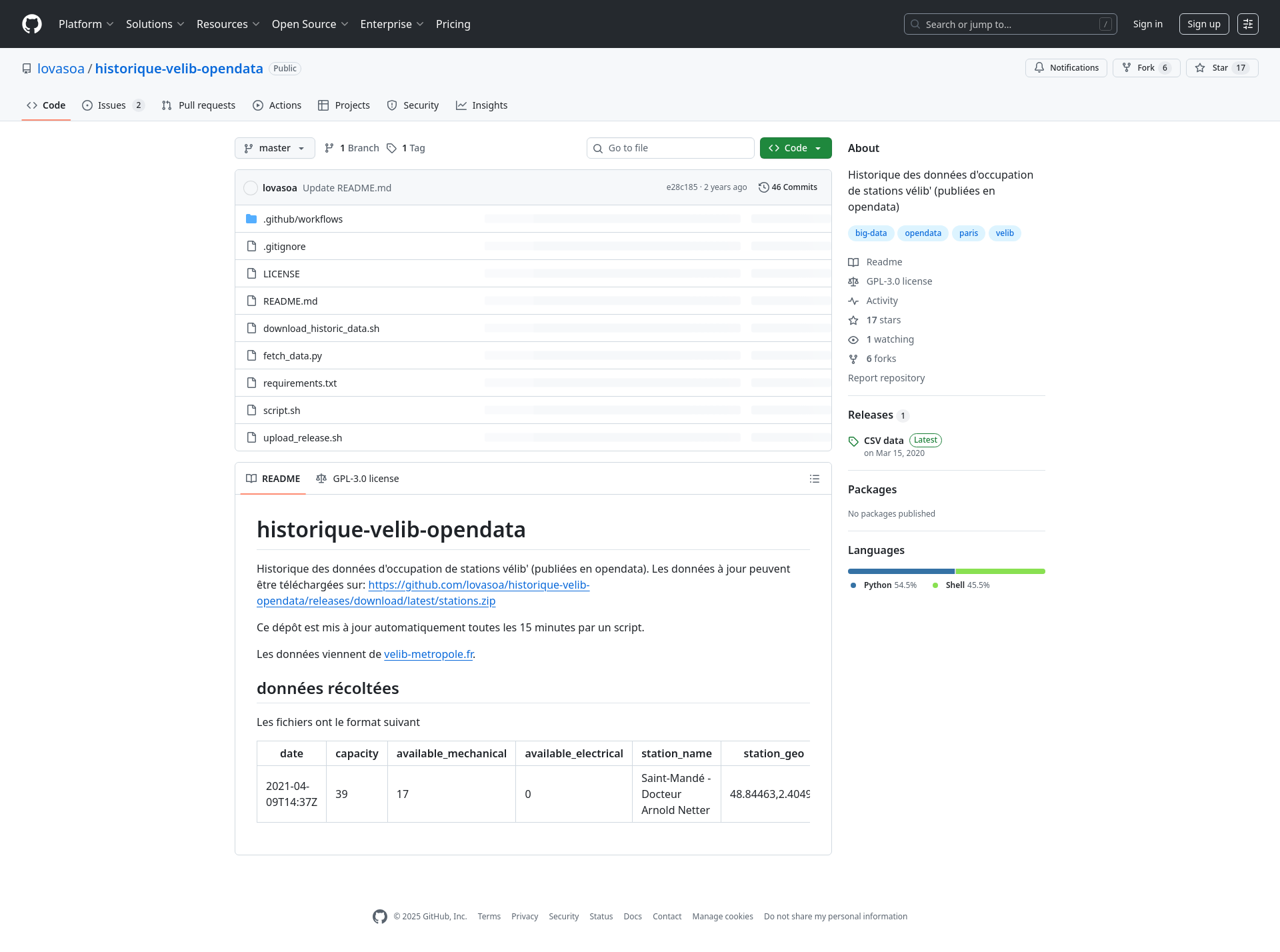This screenshot has height=952, width=1280.
Task: Click the file icon next to LICENSE
Action: pyautogui.click(x=251, y=273)
